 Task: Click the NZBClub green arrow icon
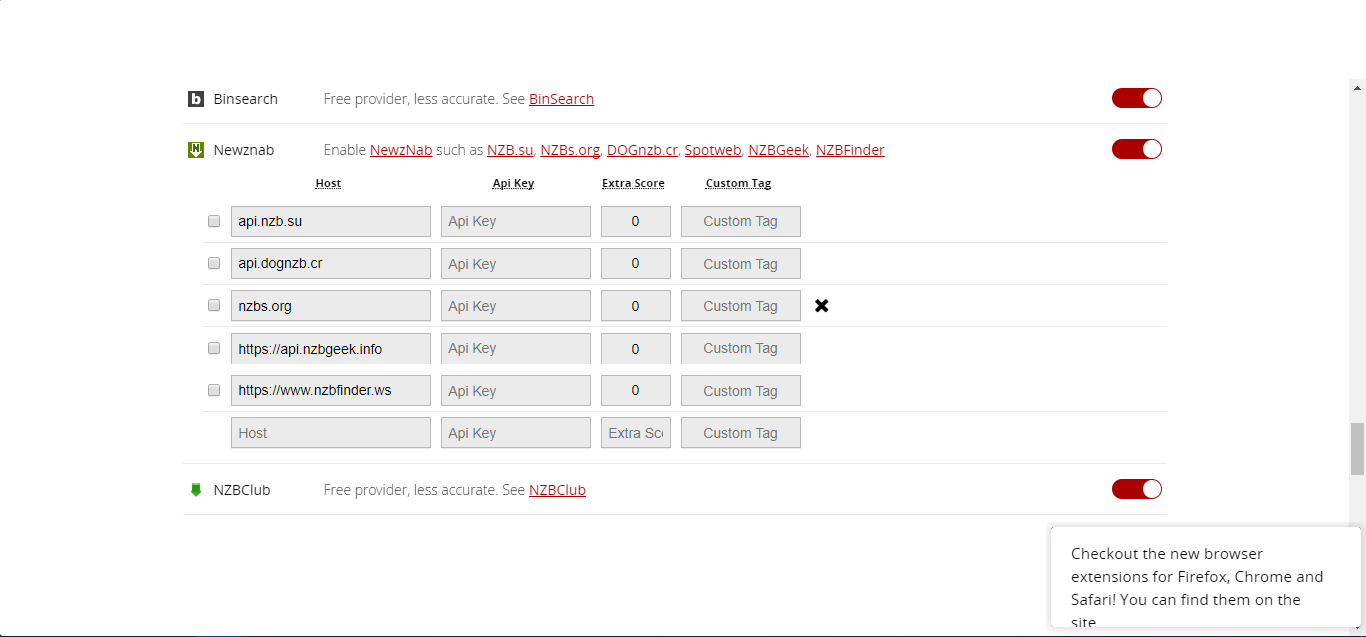tap(196, 490)
